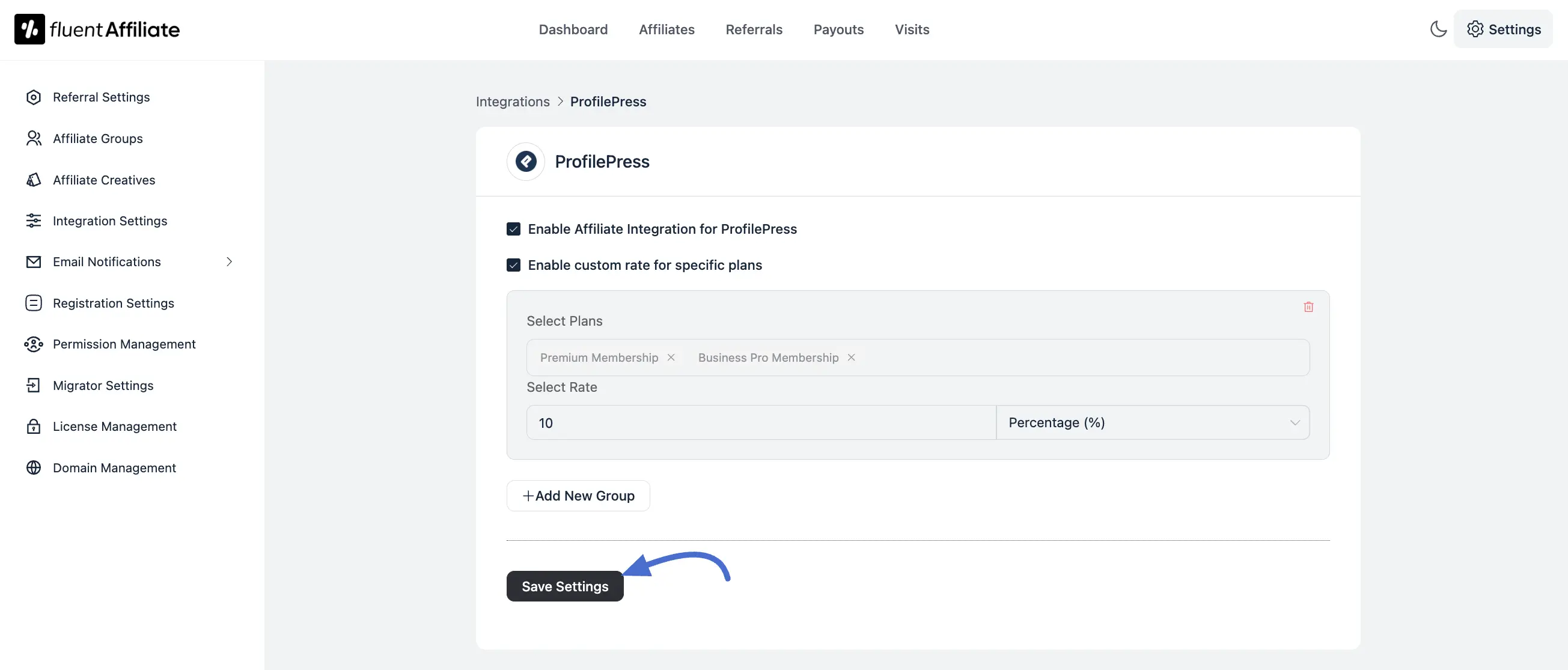
Task: Select the Permission Management sidebar icon
Action: [34, 344]
